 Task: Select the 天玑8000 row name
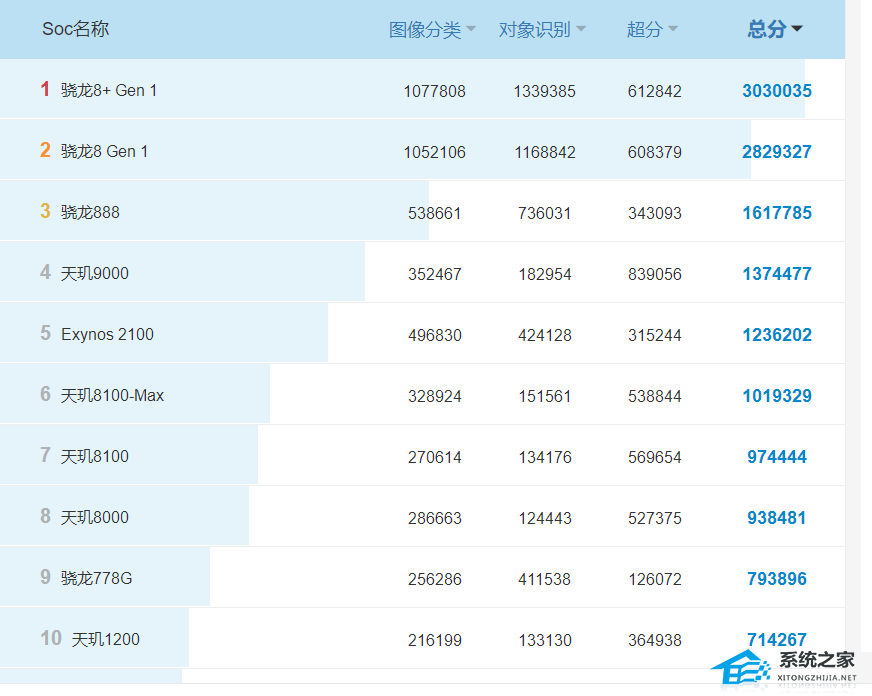point(95,518)
